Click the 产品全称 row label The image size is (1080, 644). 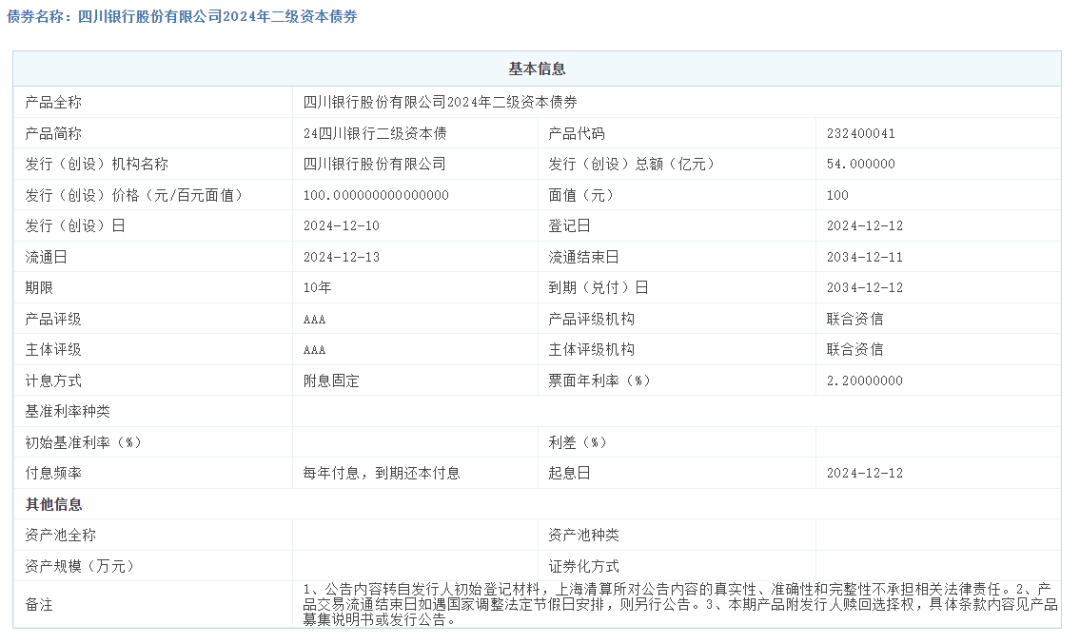click(x=53, y=103)
